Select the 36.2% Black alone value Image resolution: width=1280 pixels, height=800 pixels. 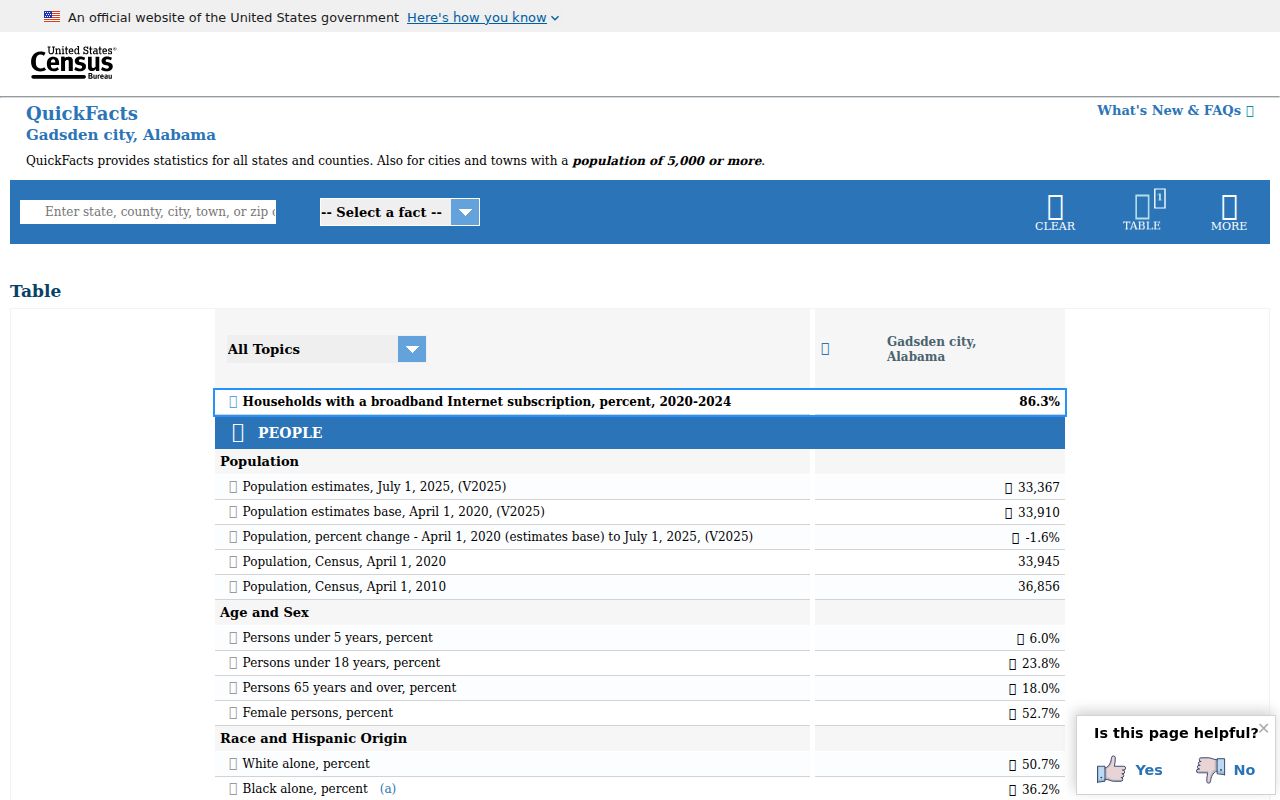(1041, 790)
